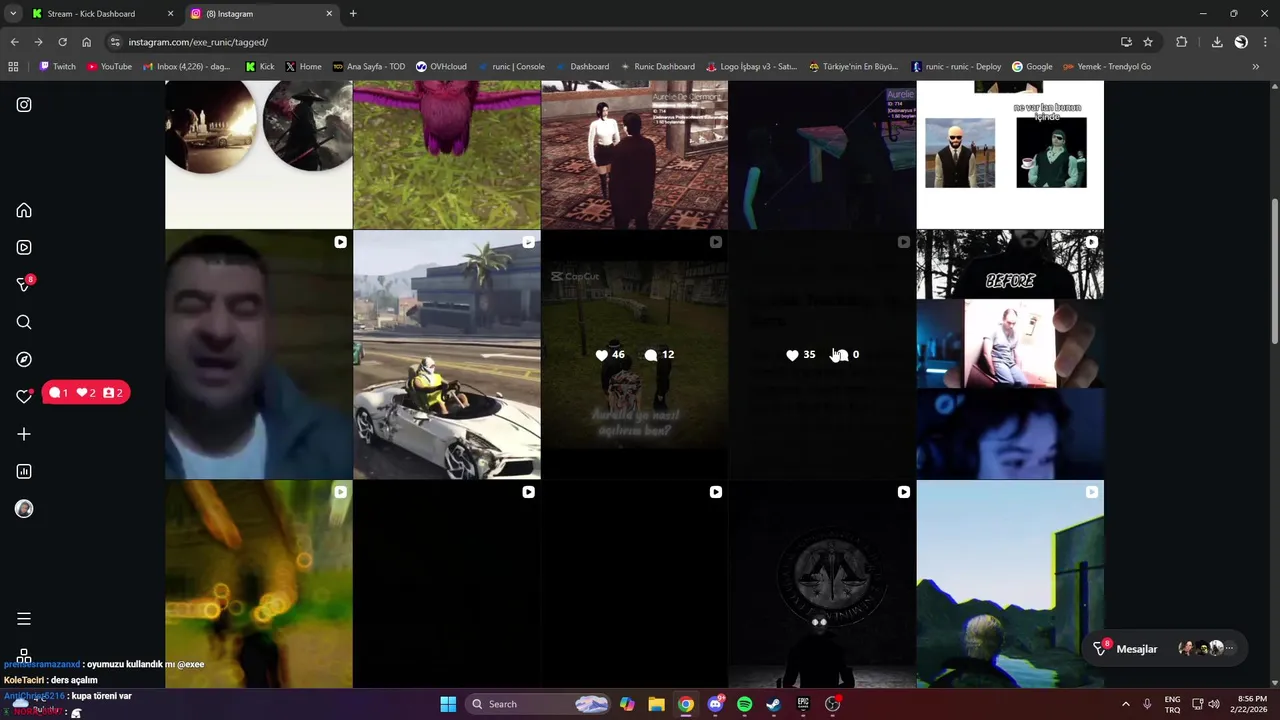Click the notification count popup bubble
1280x720 pixels.
86,393
